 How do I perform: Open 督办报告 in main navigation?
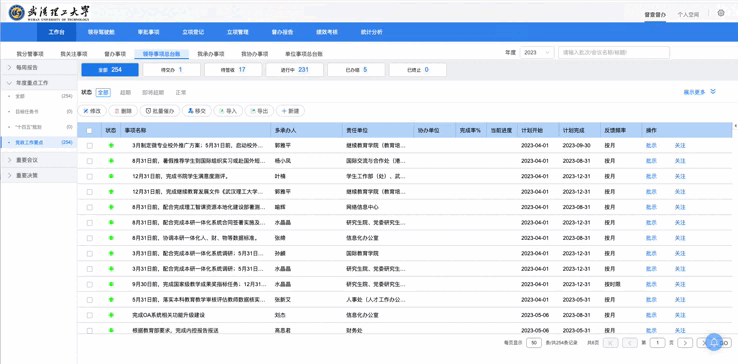click(x=282, y=32)
